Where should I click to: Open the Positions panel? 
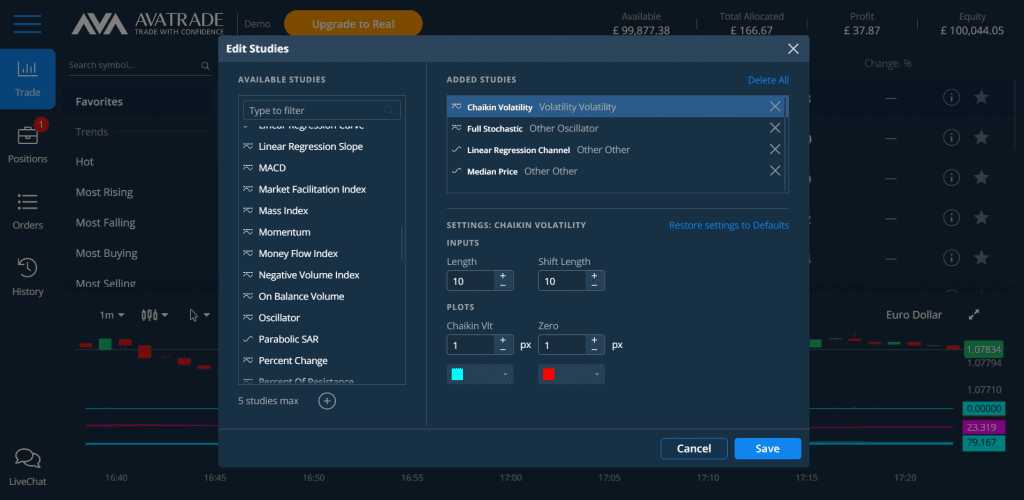(27, 142)
